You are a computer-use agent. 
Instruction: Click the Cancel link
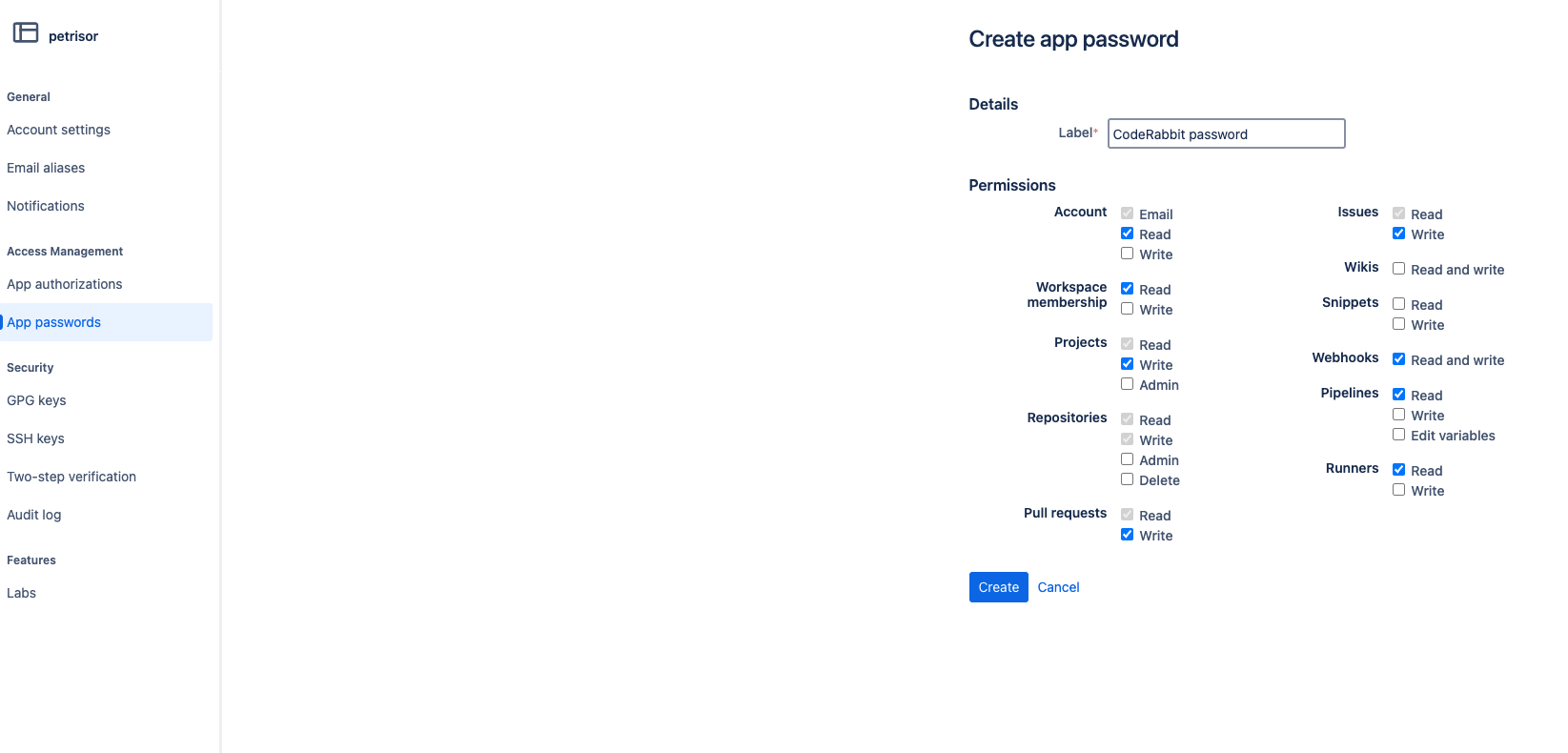(1058, 587)
